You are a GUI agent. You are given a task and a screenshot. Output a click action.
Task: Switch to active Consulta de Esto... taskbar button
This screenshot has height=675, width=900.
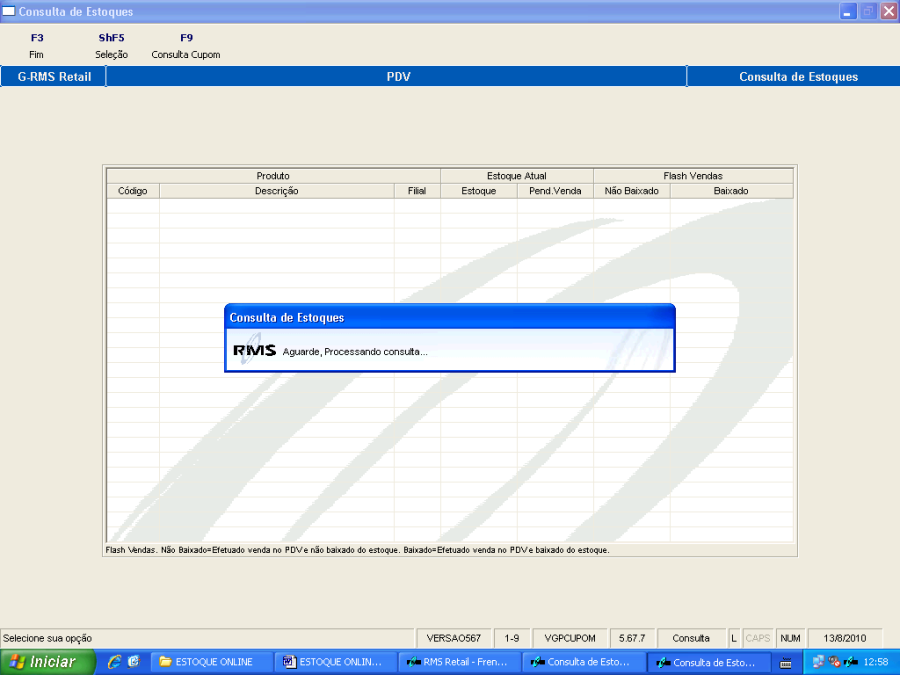(707, 662)
